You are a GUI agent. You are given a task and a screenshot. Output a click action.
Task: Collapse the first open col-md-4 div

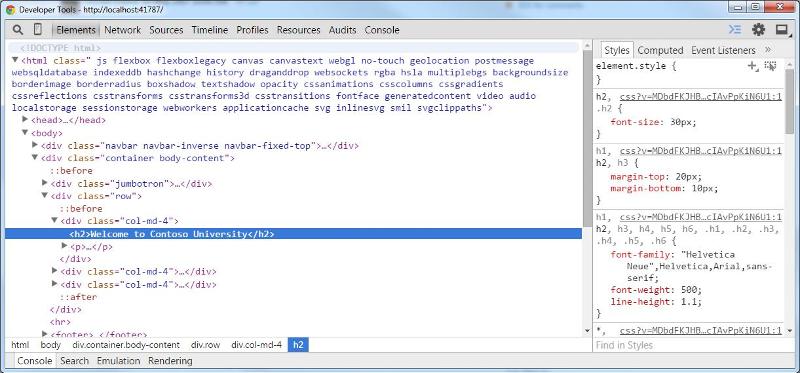tap(54, 220)
